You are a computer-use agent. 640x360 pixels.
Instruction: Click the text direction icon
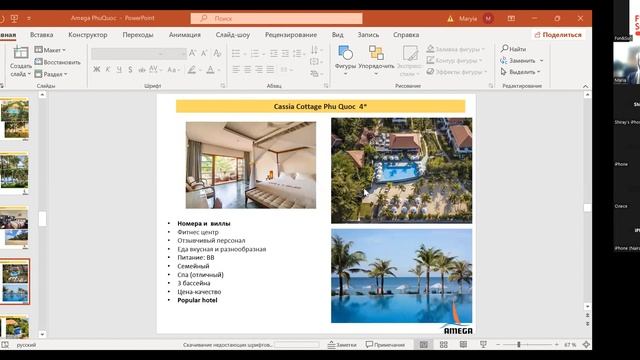coord(314,50)
